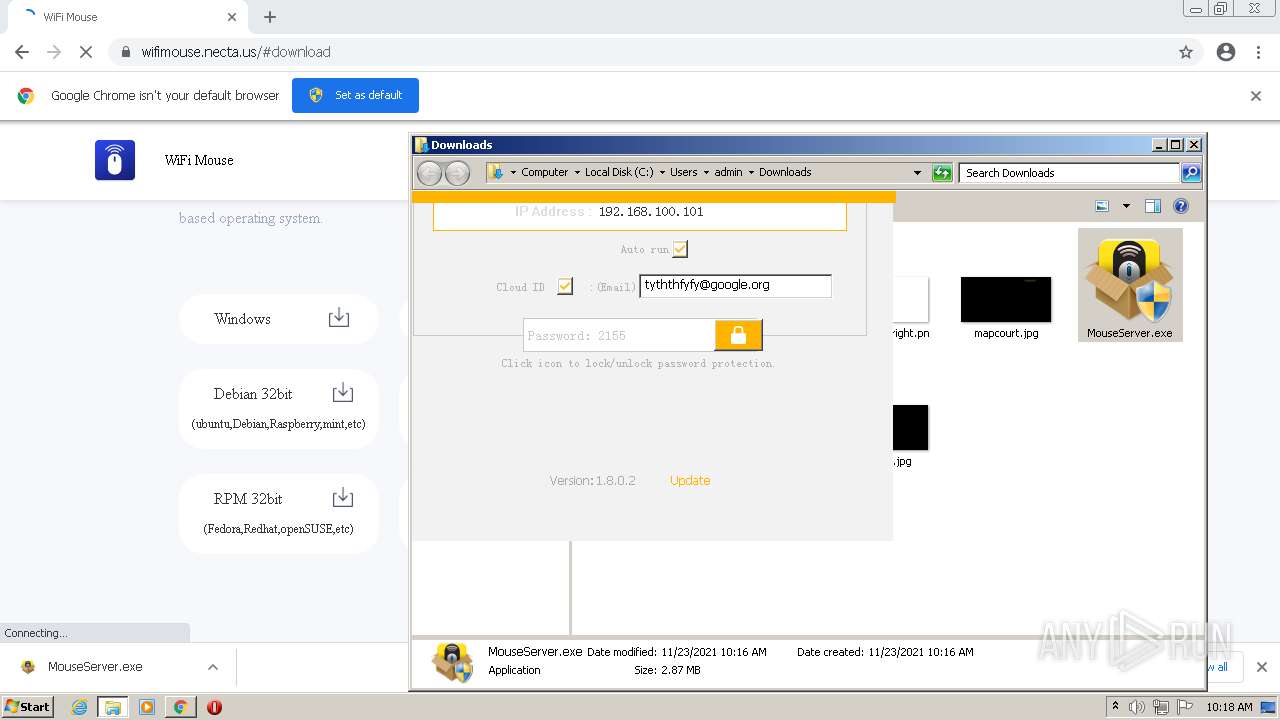
Task: Select the WiFi Mouse browser tab
Action: click(128, 17)
